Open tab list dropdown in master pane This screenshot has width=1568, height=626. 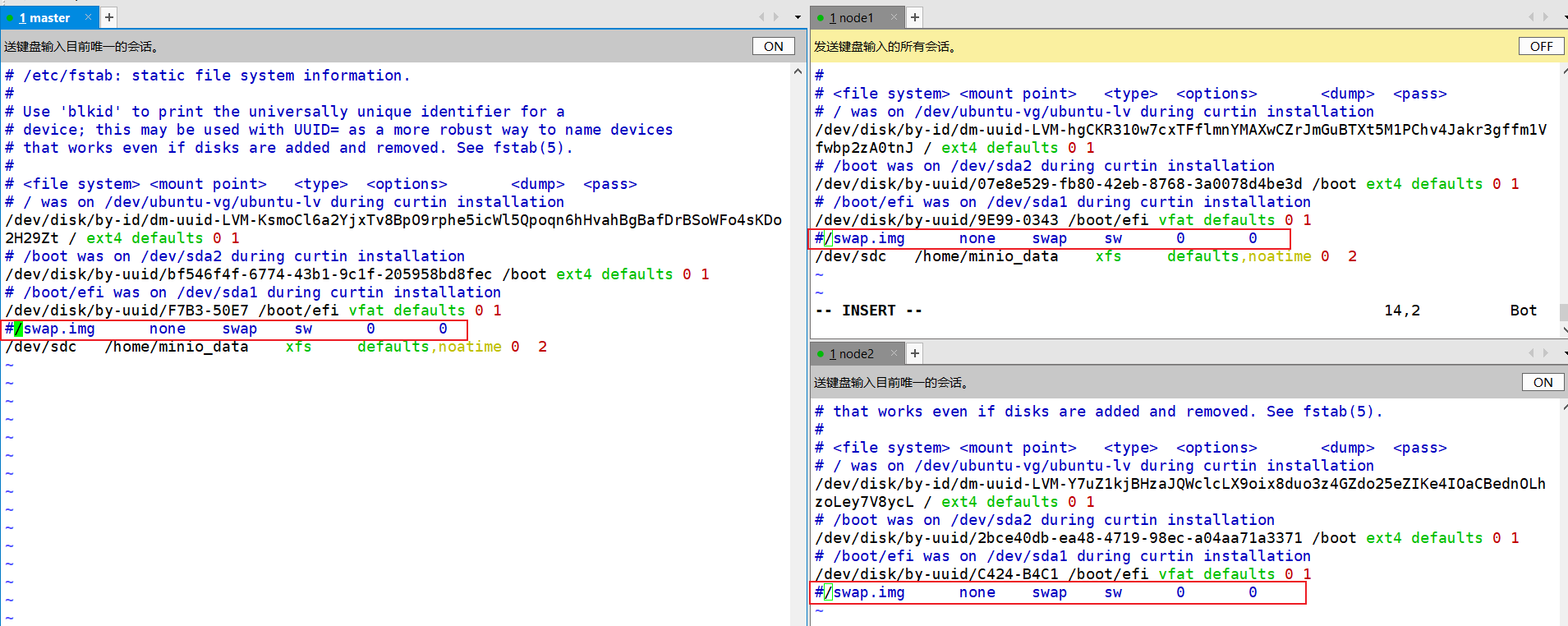(x=798, y=17)
